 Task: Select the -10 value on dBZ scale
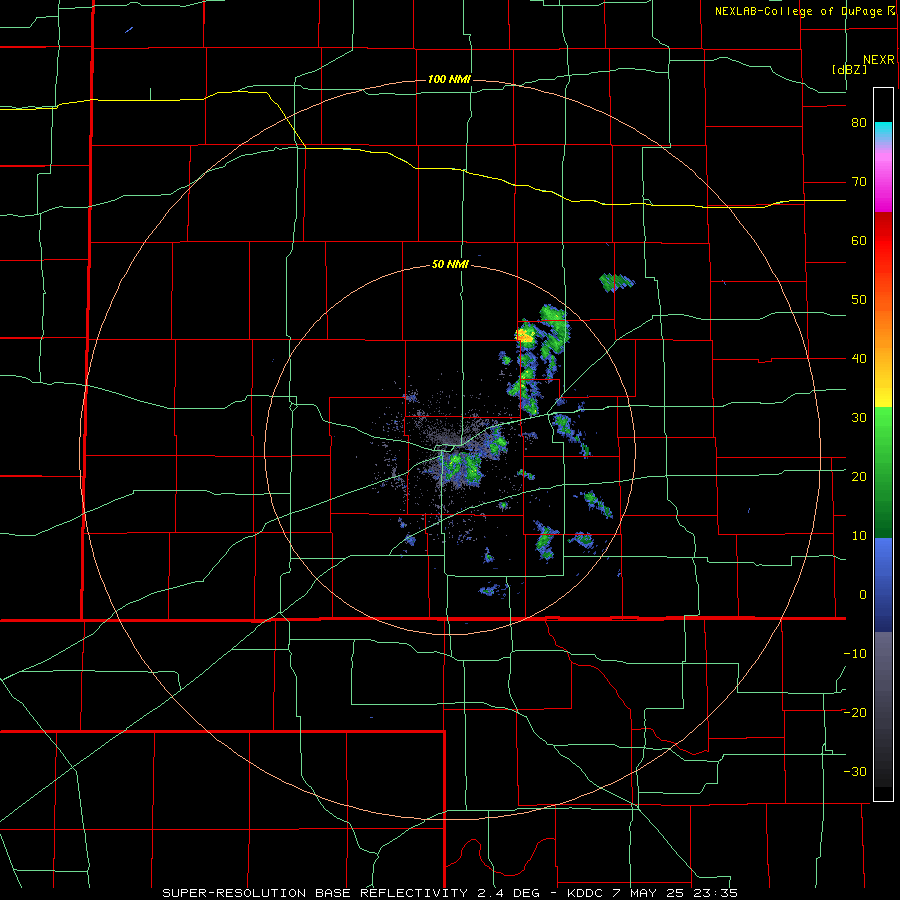point(855,654)
